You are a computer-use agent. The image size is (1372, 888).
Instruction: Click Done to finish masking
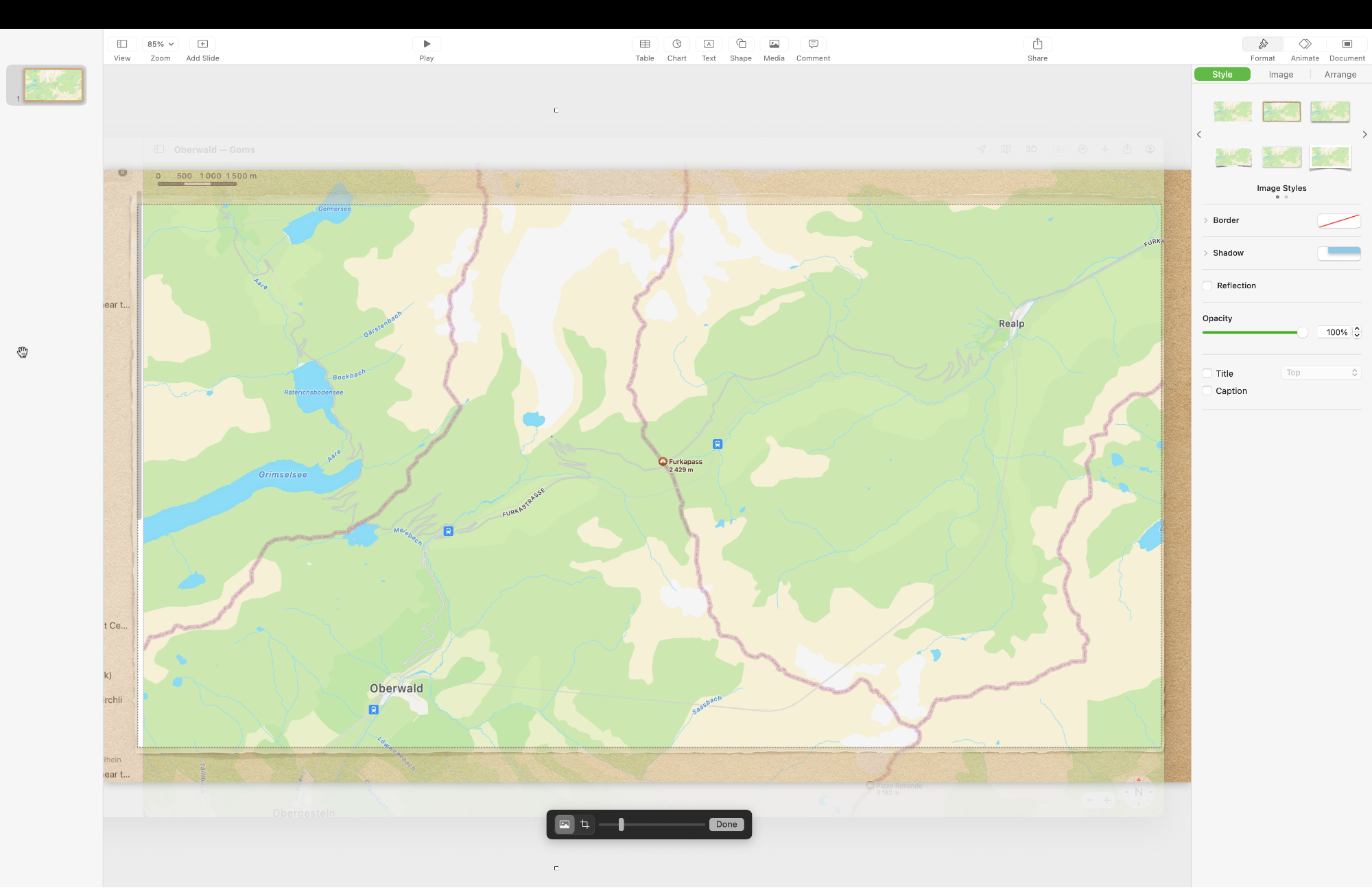coord(726,825)
